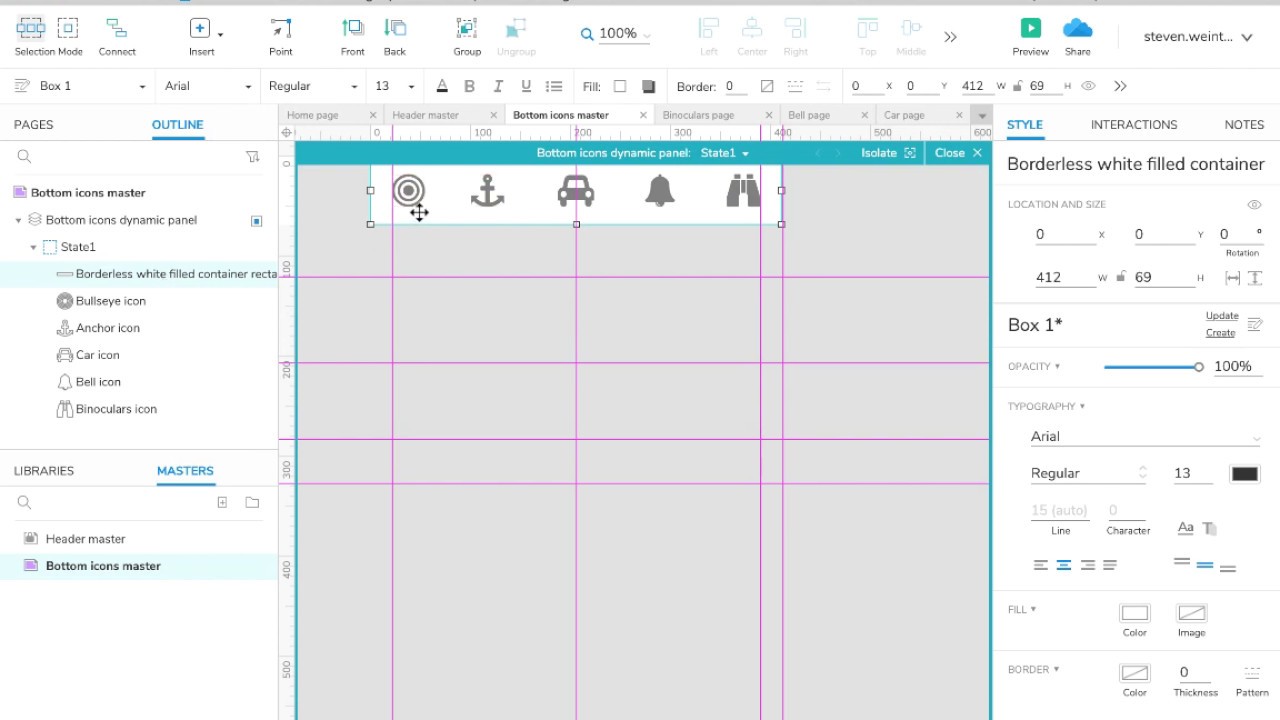Collapse Bottom icons dynamic panel tree

tap(18, 220)
